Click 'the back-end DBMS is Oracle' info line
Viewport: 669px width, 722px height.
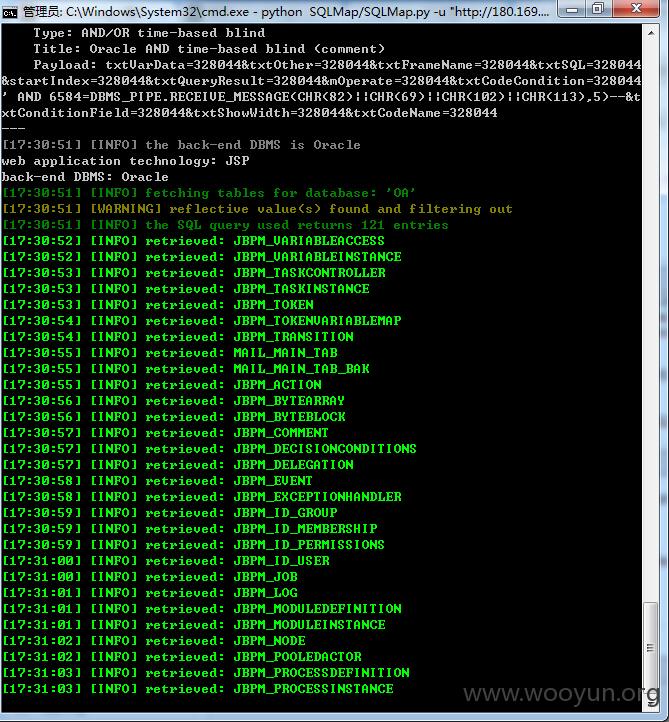(x=181, y=145)
